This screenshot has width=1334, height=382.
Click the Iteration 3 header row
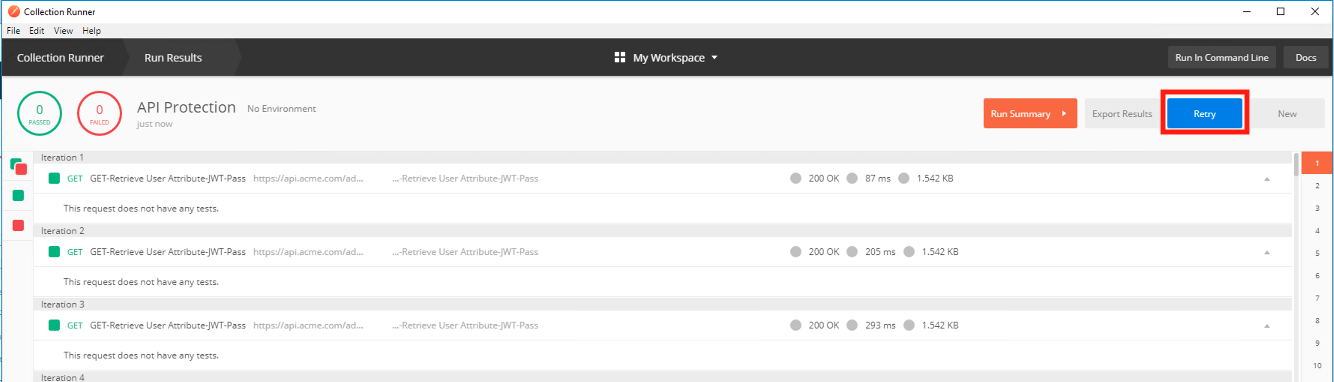(662, 304)
